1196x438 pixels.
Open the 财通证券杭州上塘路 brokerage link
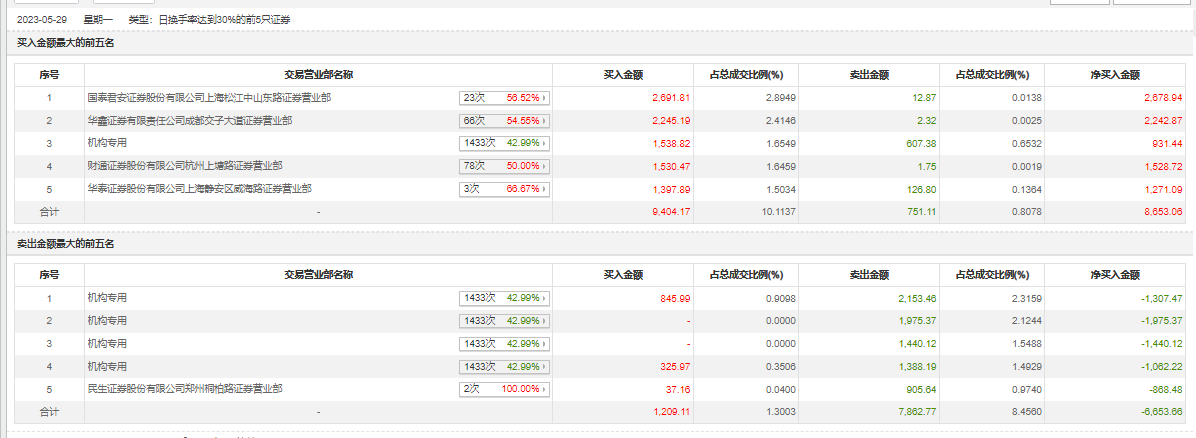(185, 166)
